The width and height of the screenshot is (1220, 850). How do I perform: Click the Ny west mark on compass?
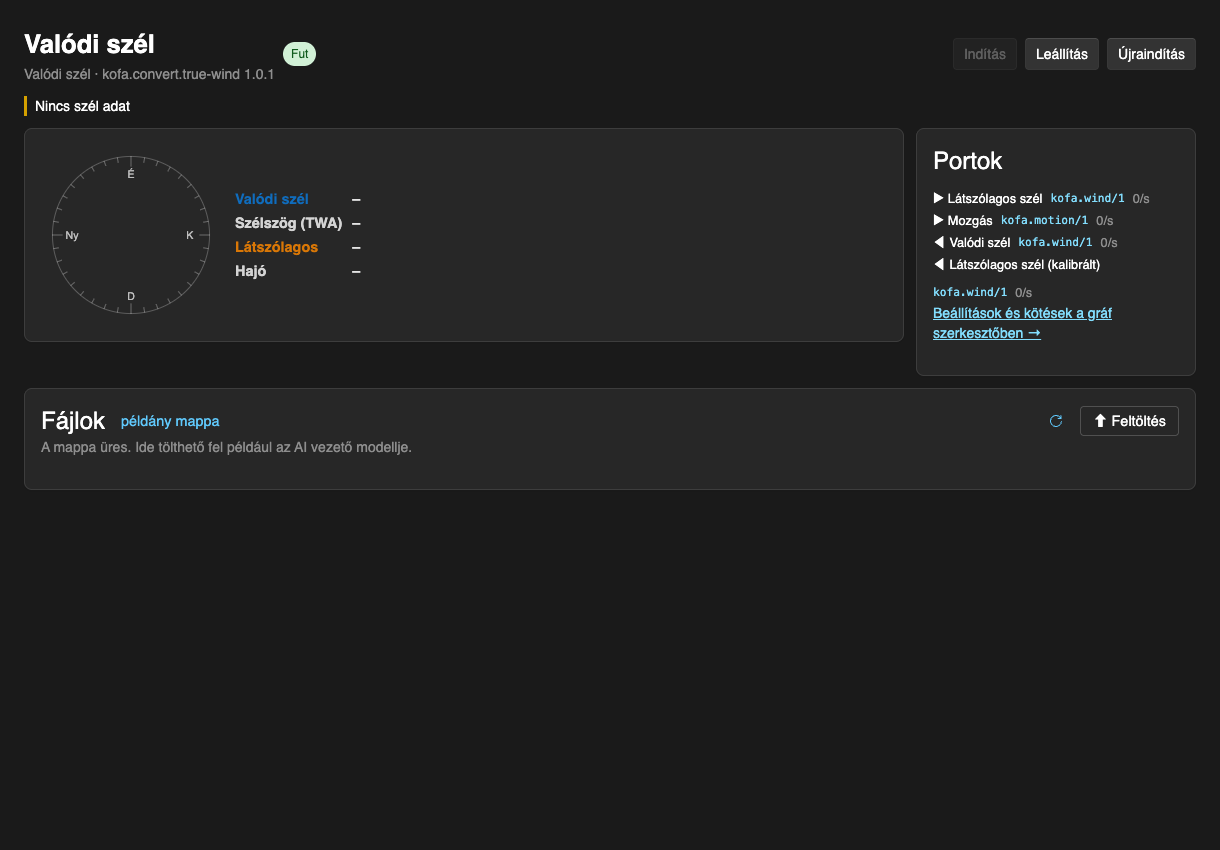(x=72, y=235)
